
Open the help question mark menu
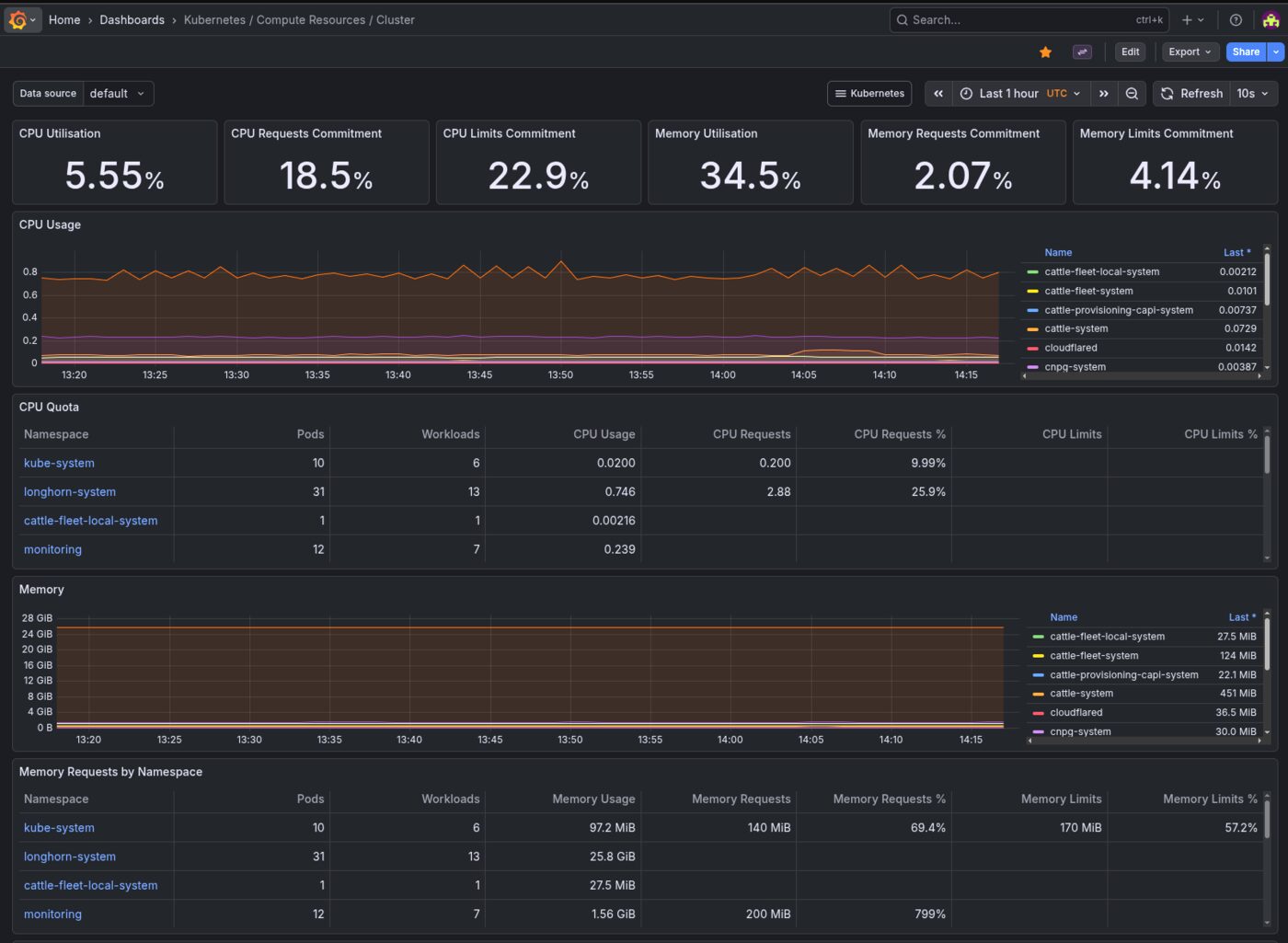coord(1236,19)
